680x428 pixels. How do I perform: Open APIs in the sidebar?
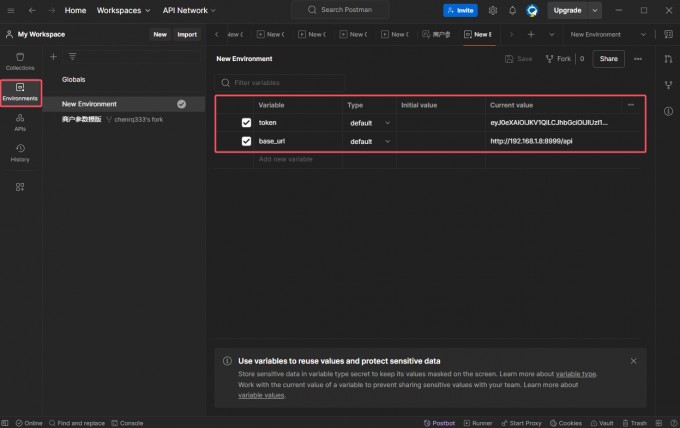[x=20, y=123]
